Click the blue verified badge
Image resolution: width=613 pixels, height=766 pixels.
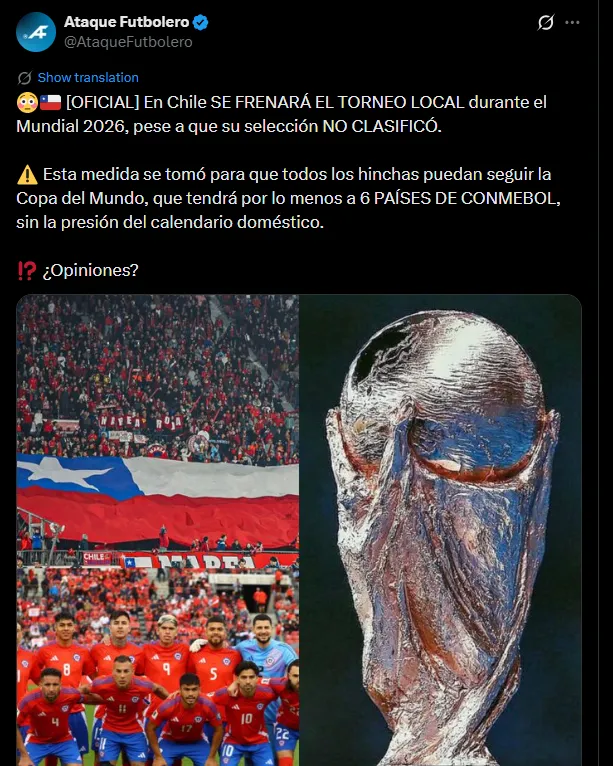pos(200,22)
